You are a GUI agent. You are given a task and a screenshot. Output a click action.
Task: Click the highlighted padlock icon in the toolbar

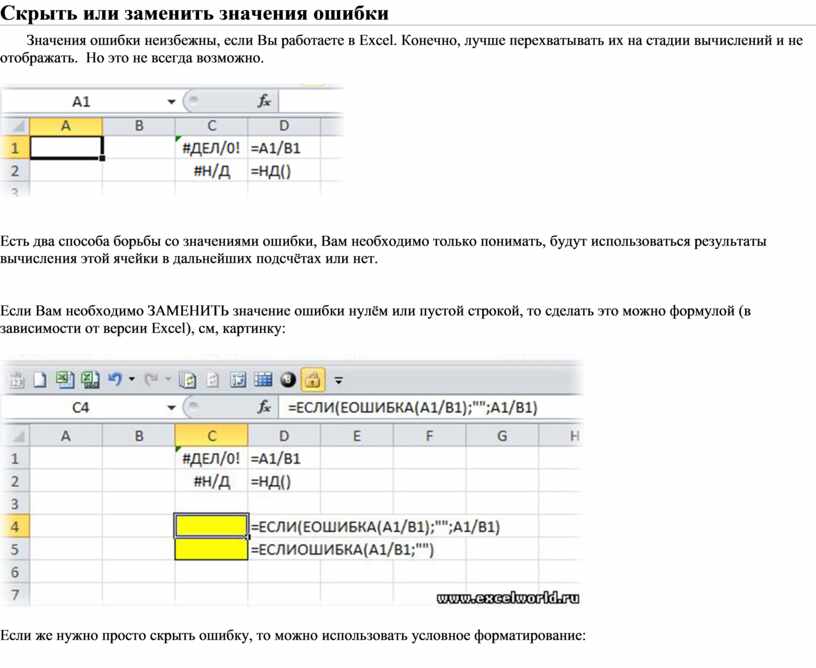[x=313, y=380]
